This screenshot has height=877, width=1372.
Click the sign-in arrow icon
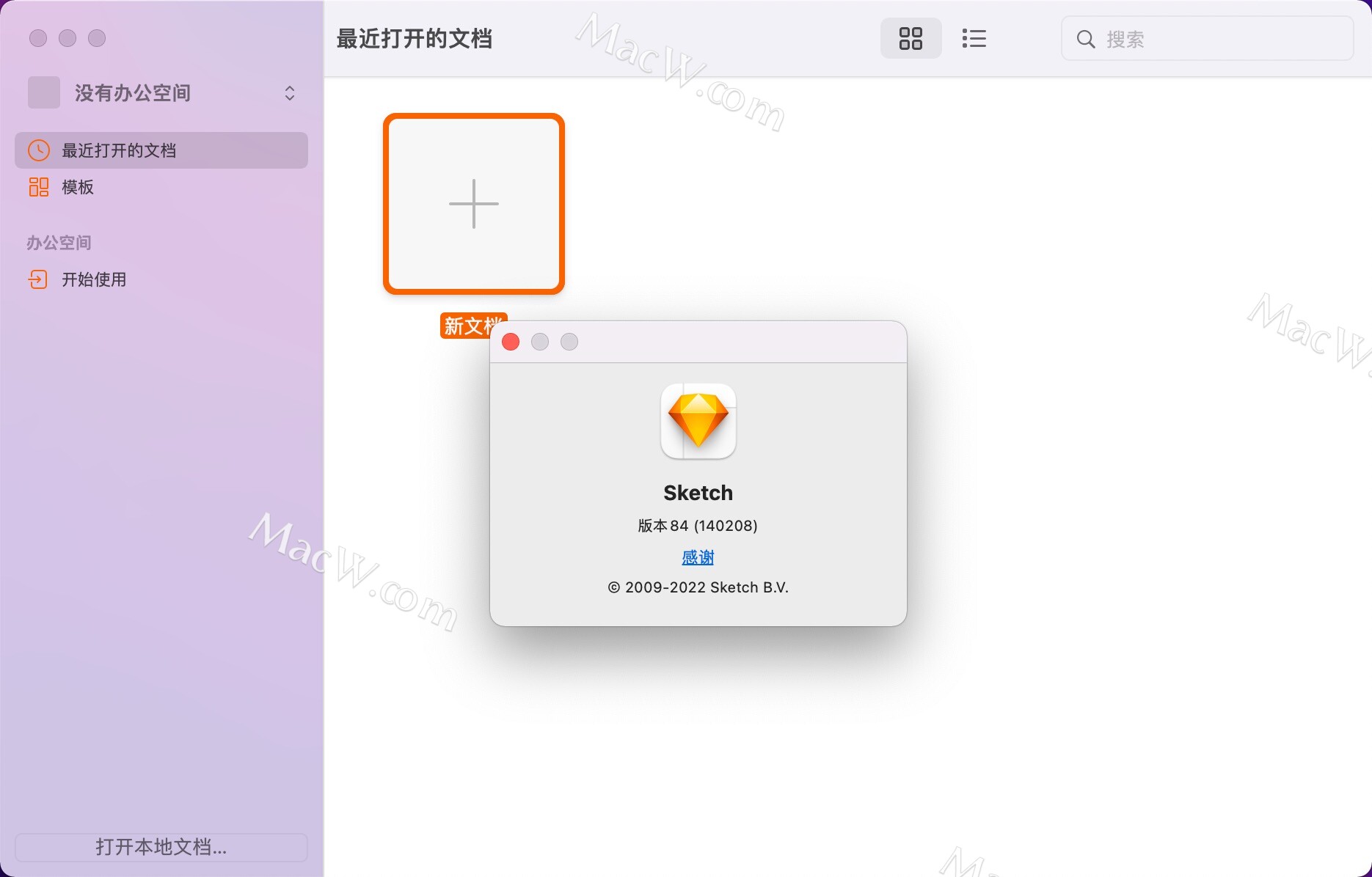pyautogui.click(x=38, y=279)
